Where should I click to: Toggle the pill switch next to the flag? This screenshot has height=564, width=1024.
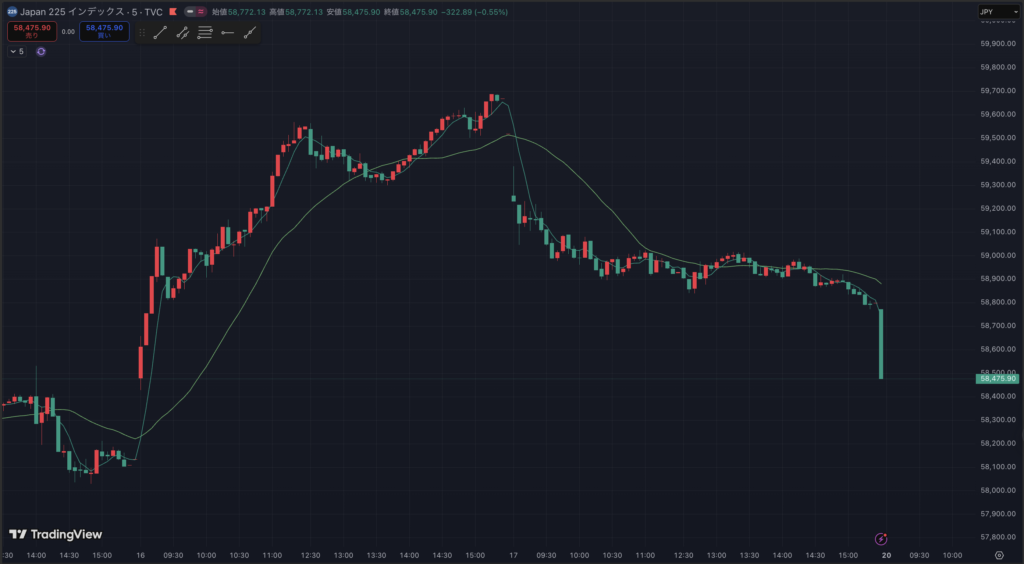193,12
